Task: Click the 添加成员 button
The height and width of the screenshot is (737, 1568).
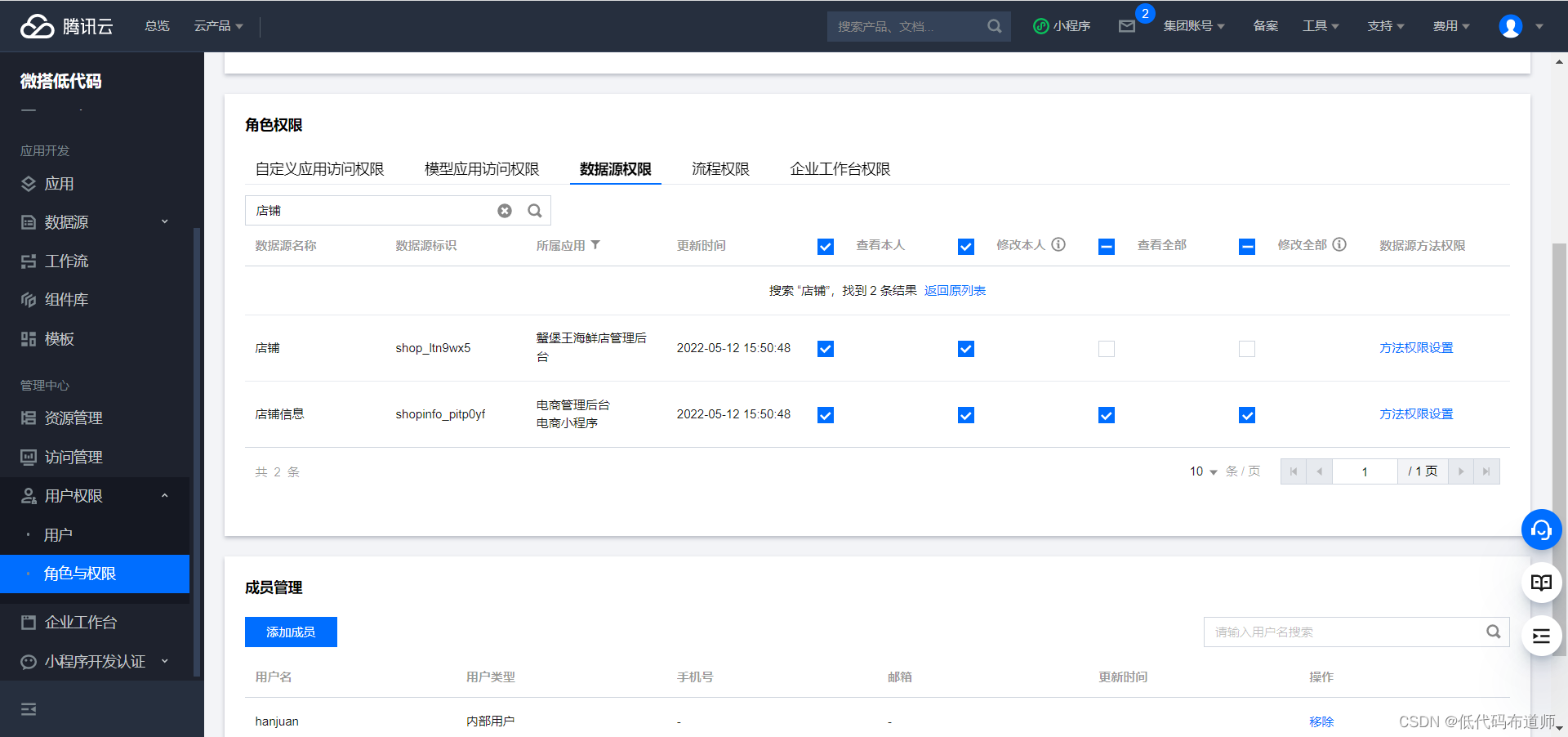Action: click(291, 632)
